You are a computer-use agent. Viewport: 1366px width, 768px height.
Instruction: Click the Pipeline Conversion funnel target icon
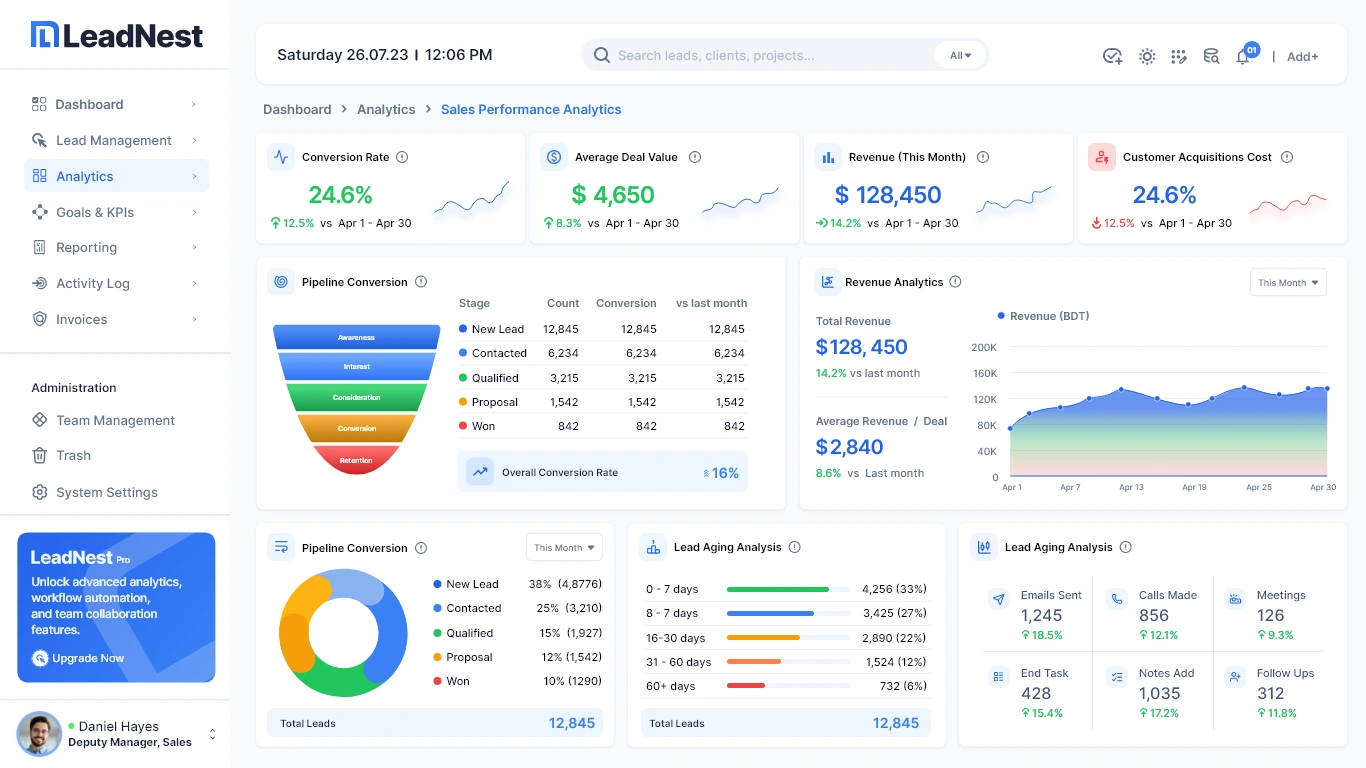[x=281, y=282]
